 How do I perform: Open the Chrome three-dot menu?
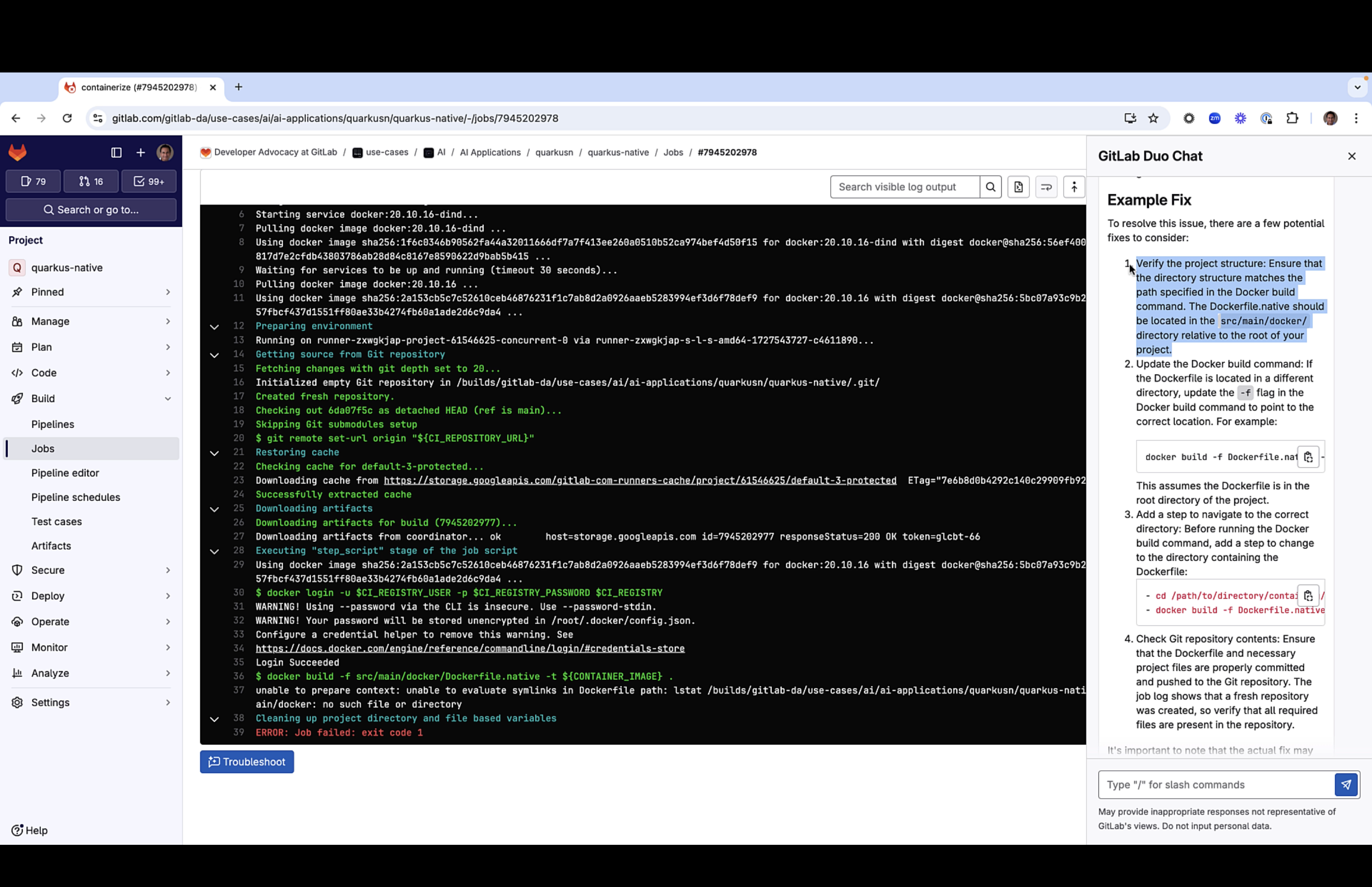1356,118
